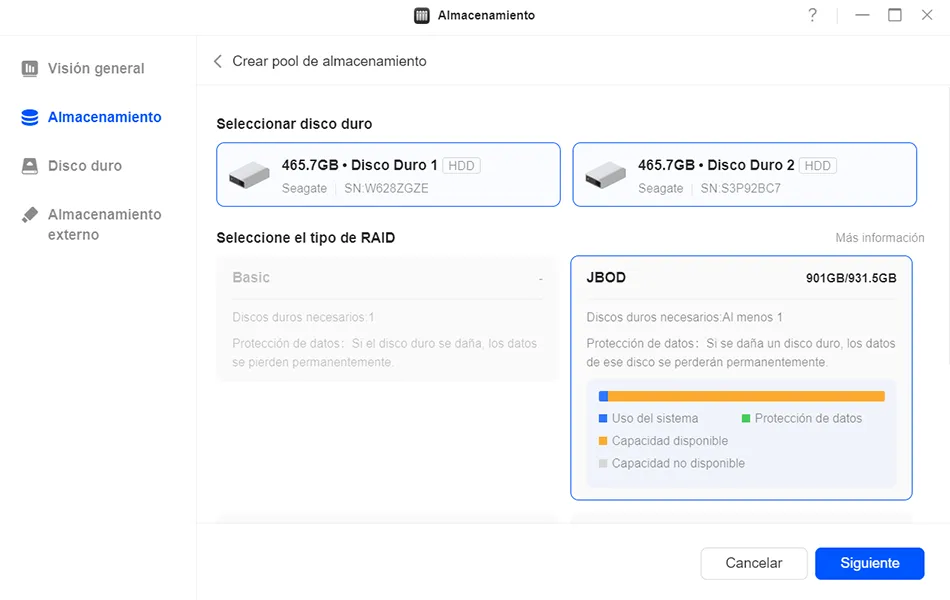950x600 pixels.
Task: Click the help question mark icon
Action: (812, 15)
